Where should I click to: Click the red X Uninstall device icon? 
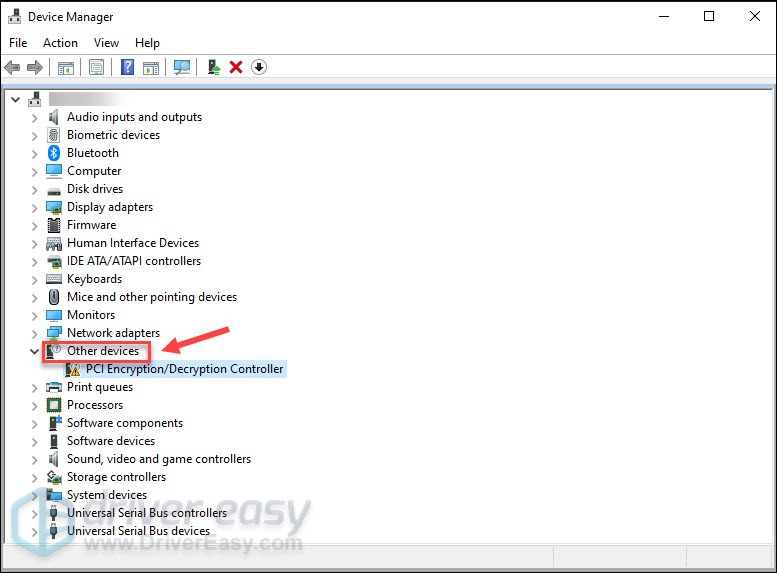(236, 67)
